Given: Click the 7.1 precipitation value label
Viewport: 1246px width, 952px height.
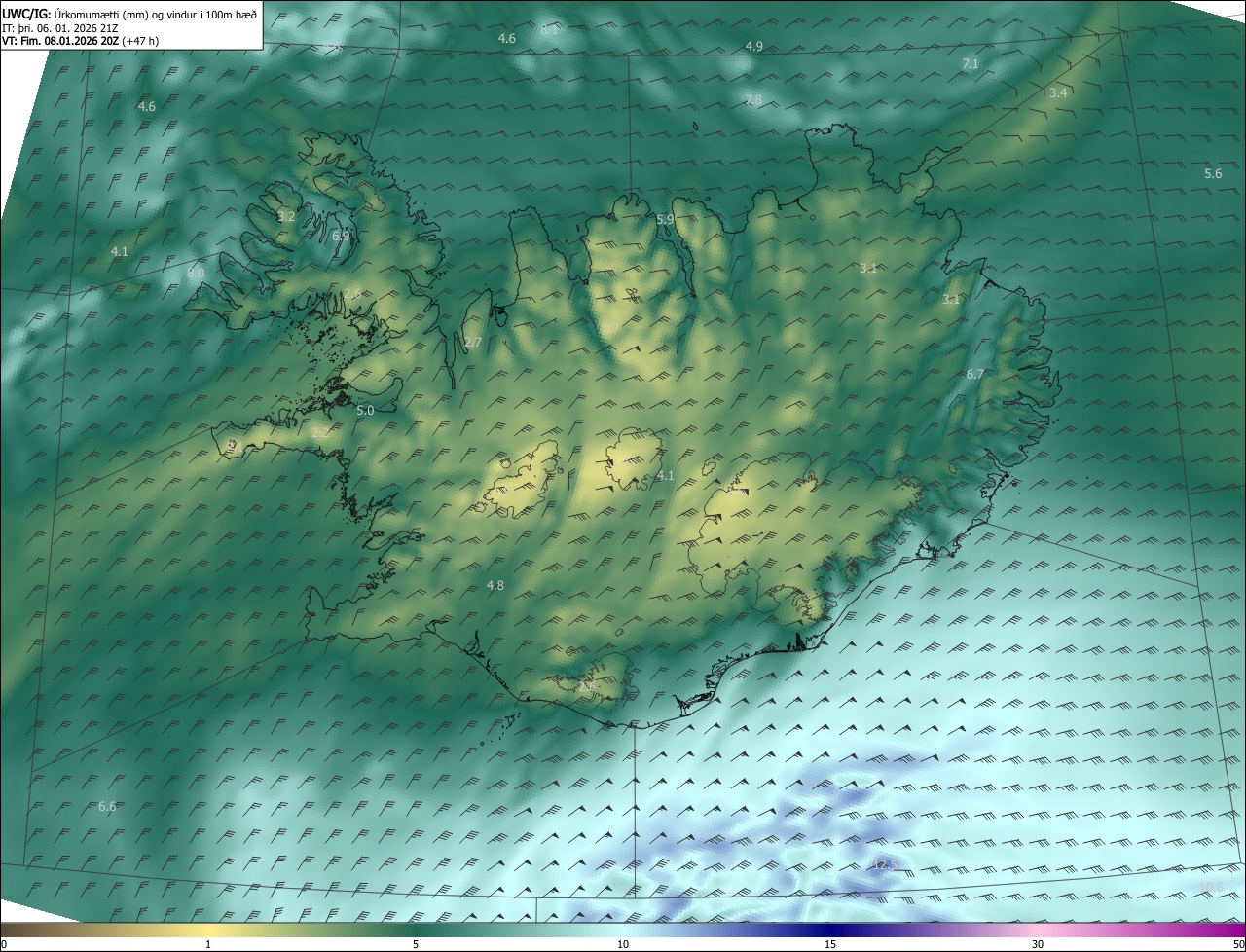Looking at the screenshot, I should [971, 63].
